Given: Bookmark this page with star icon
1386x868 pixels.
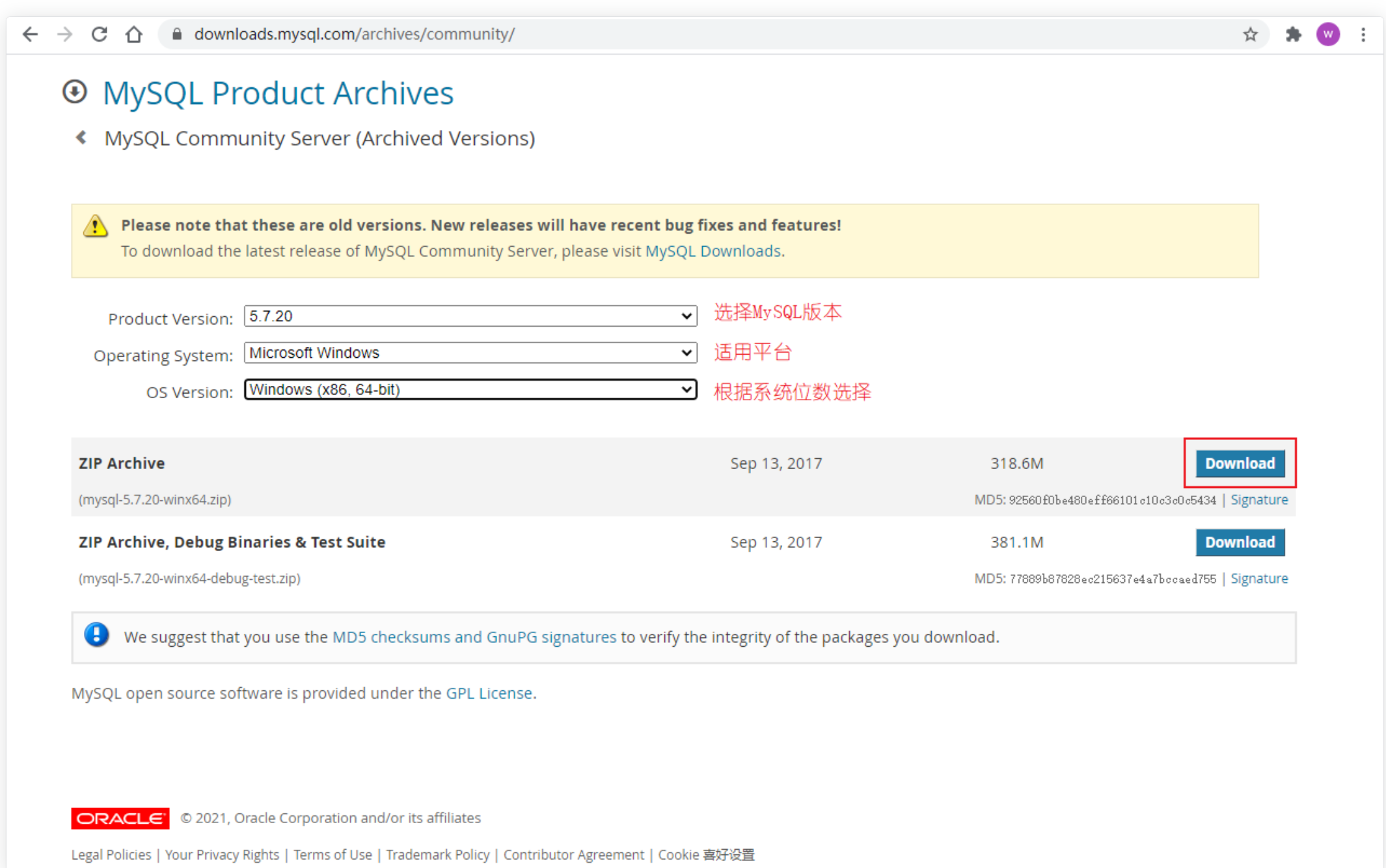Looking at the screenshot, I should [1250, 34].
